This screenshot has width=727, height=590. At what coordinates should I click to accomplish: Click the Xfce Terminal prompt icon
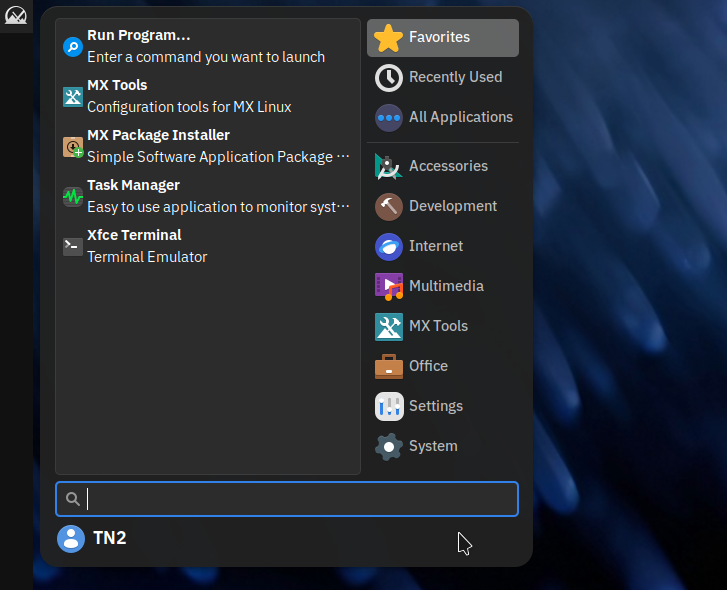click(73, 246)
